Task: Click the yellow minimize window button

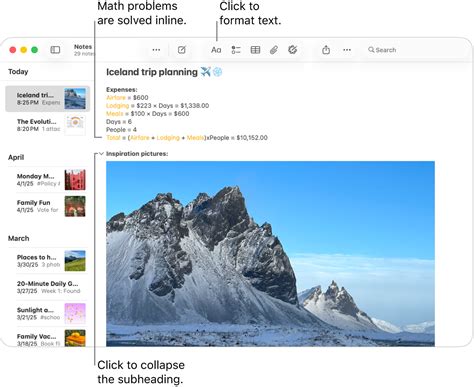Action: 24,50
